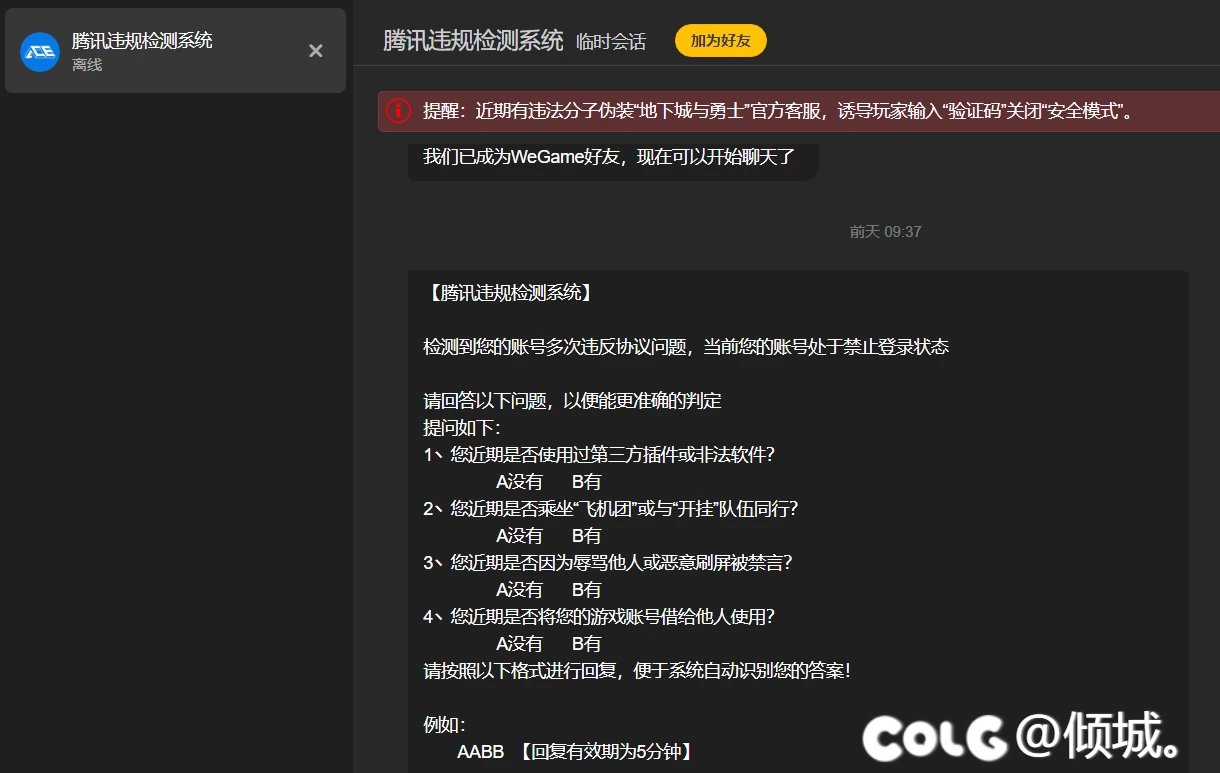Click the red warning icon in reminder banner
This screenshot has height=773, width=1220.
click(x=399, y=111)
